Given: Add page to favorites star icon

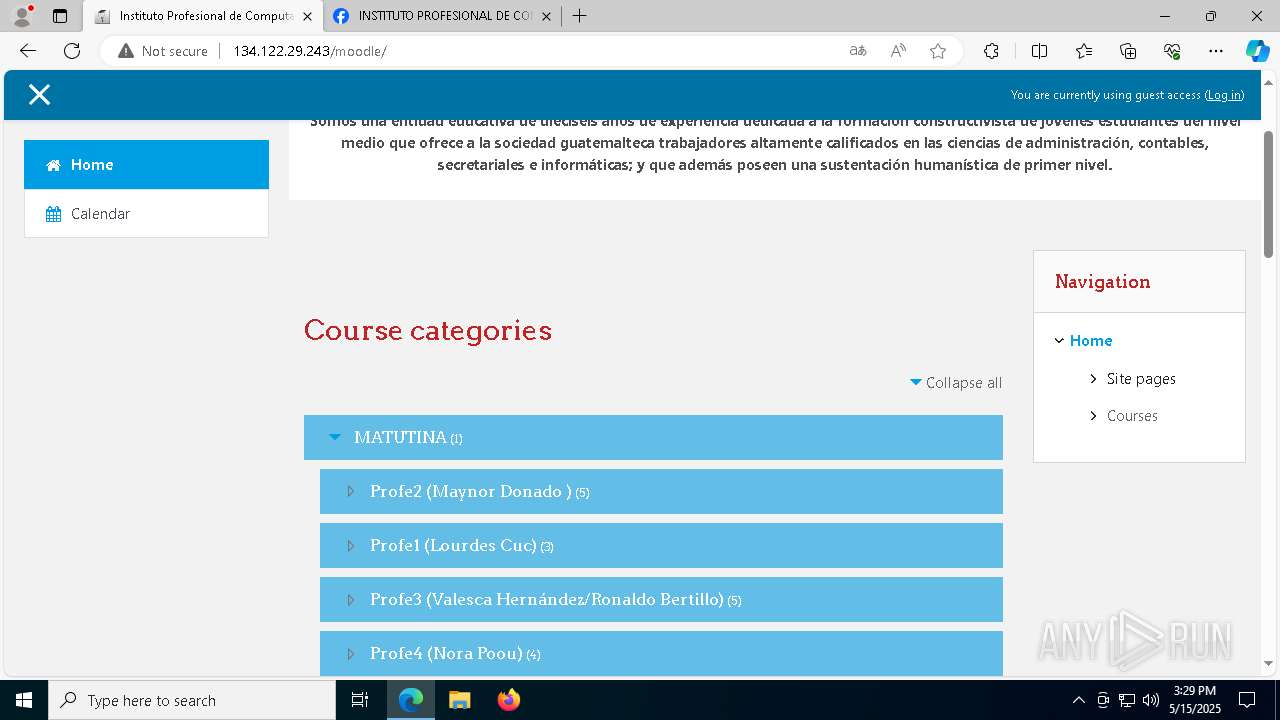Looking at the screenshot, I should pyautogui.click(x=938, y=51).
